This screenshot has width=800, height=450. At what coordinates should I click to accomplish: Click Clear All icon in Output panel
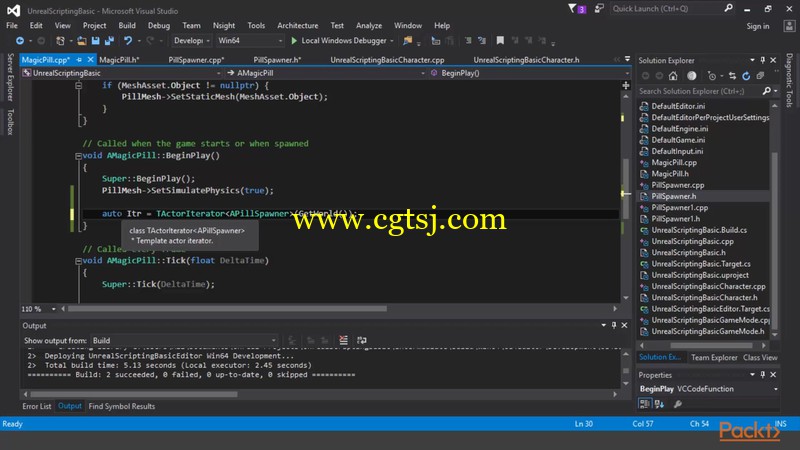343,340
